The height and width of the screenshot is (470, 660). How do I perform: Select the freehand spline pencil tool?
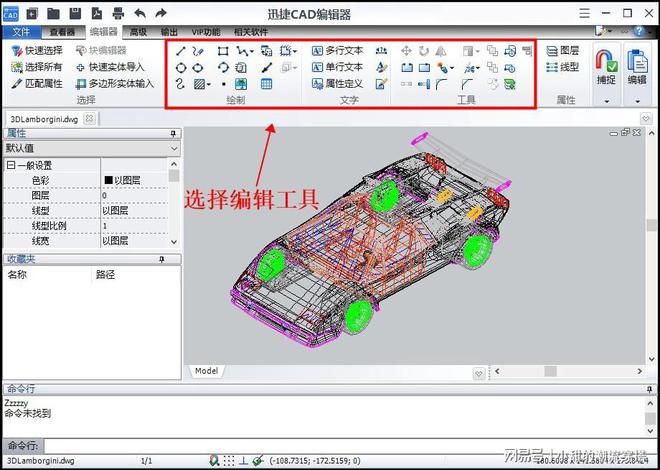pyautogui.click(x=198, y=51)
